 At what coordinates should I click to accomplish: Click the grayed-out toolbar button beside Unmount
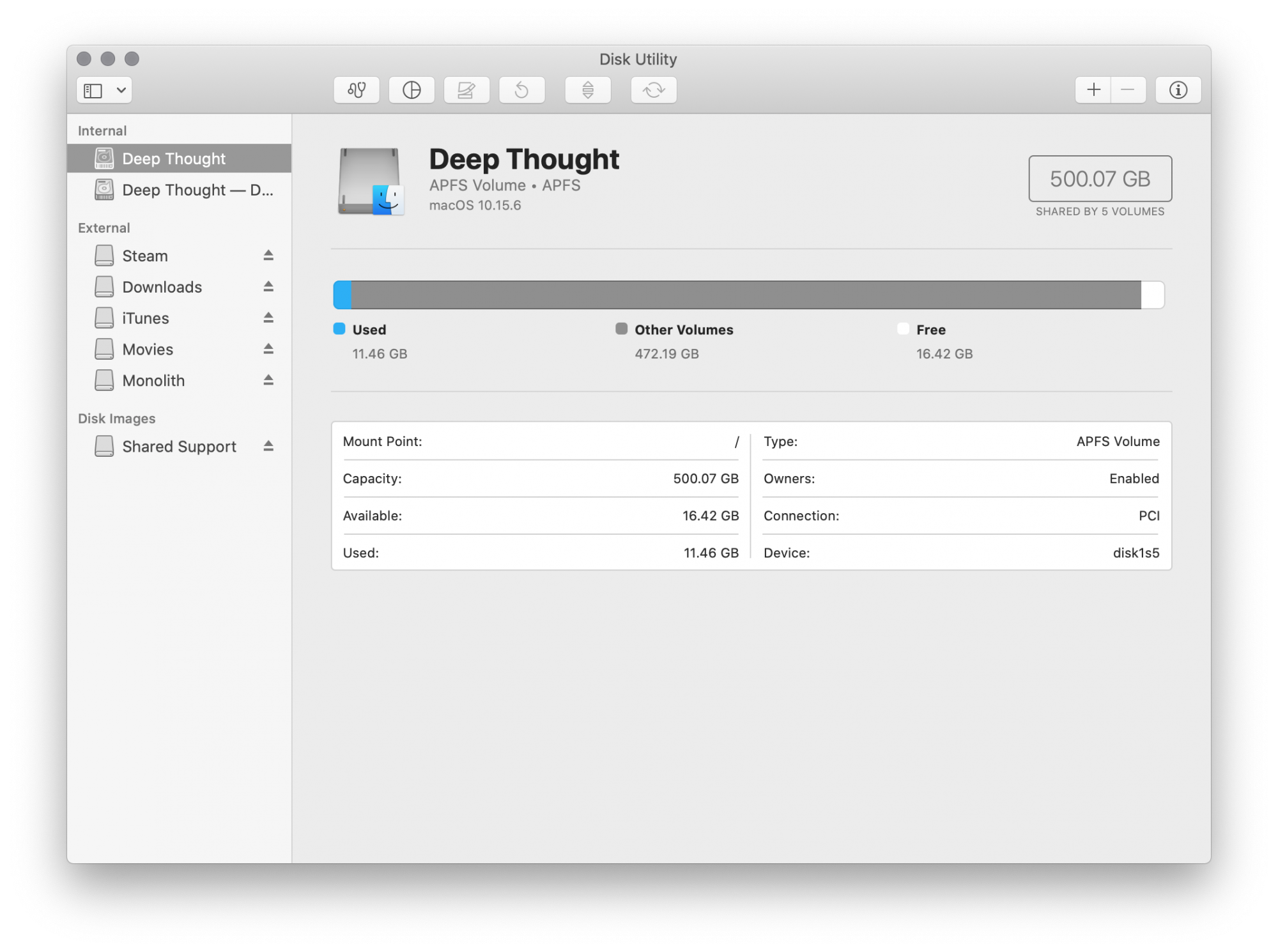click(x=654, y=90)
